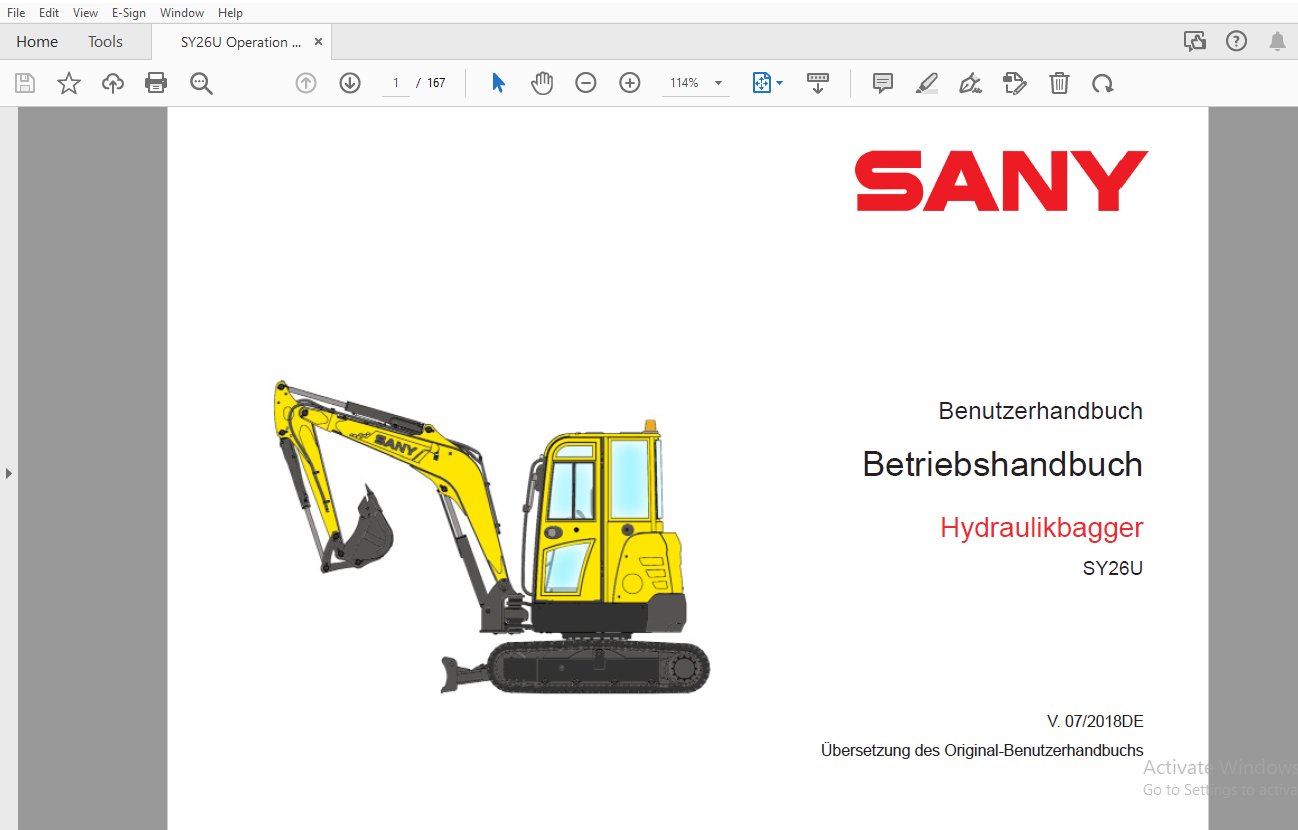Image resolution: width=1298 pixels, height=830 pixels.
Task: Open the Help menu
Action: pos(230,13)
